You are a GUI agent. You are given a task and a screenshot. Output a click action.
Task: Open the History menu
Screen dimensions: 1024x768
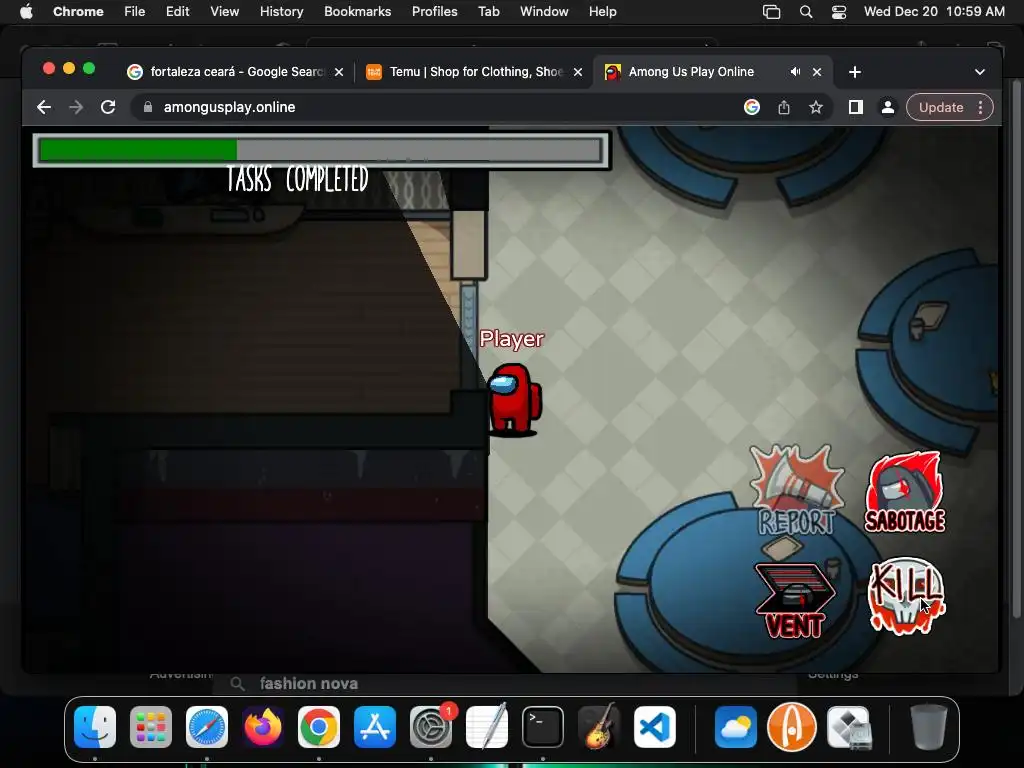click(281, 12)
